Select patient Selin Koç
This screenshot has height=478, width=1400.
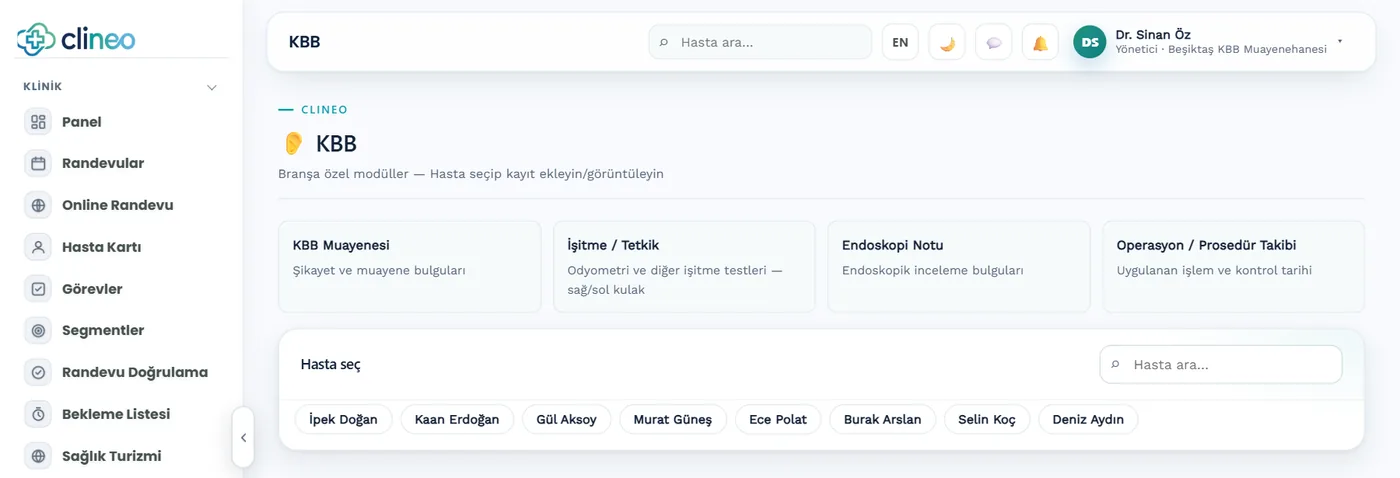(987, 419)
